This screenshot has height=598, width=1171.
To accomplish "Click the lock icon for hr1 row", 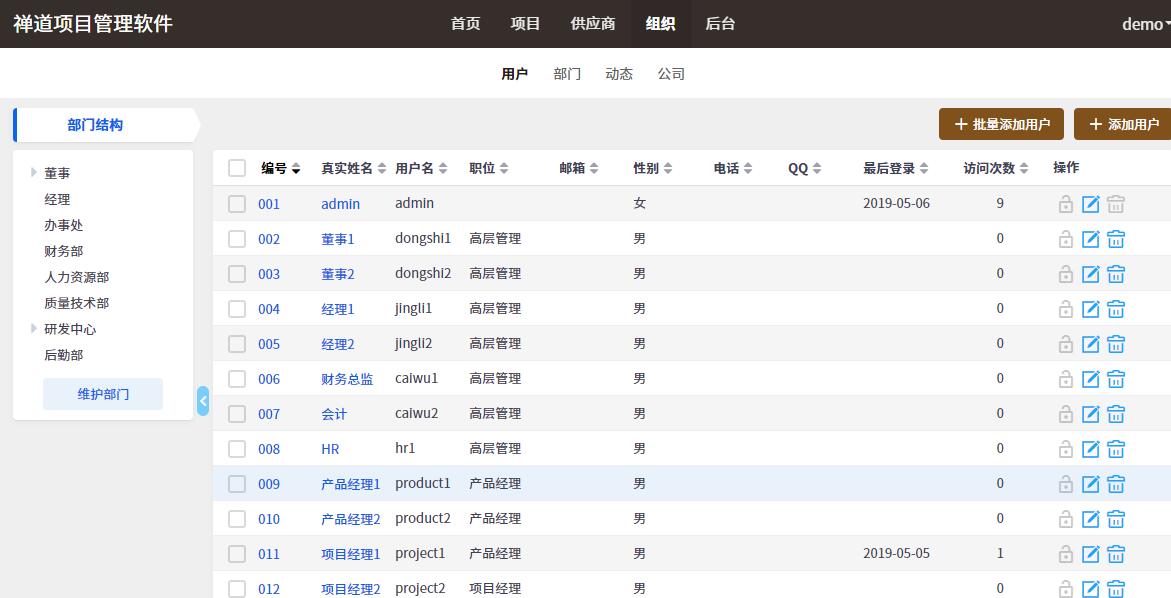I will click(1066, 449).
